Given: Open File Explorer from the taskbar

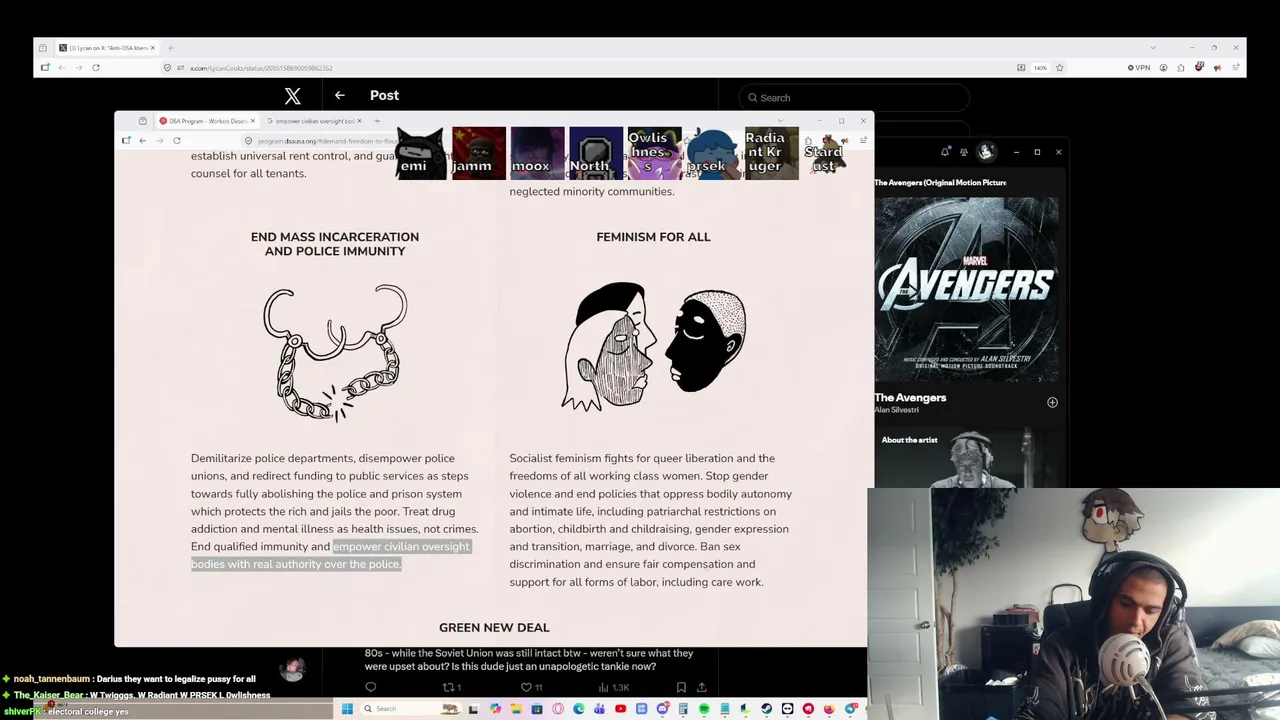Looking at the screenshot, I should point(516,709).
